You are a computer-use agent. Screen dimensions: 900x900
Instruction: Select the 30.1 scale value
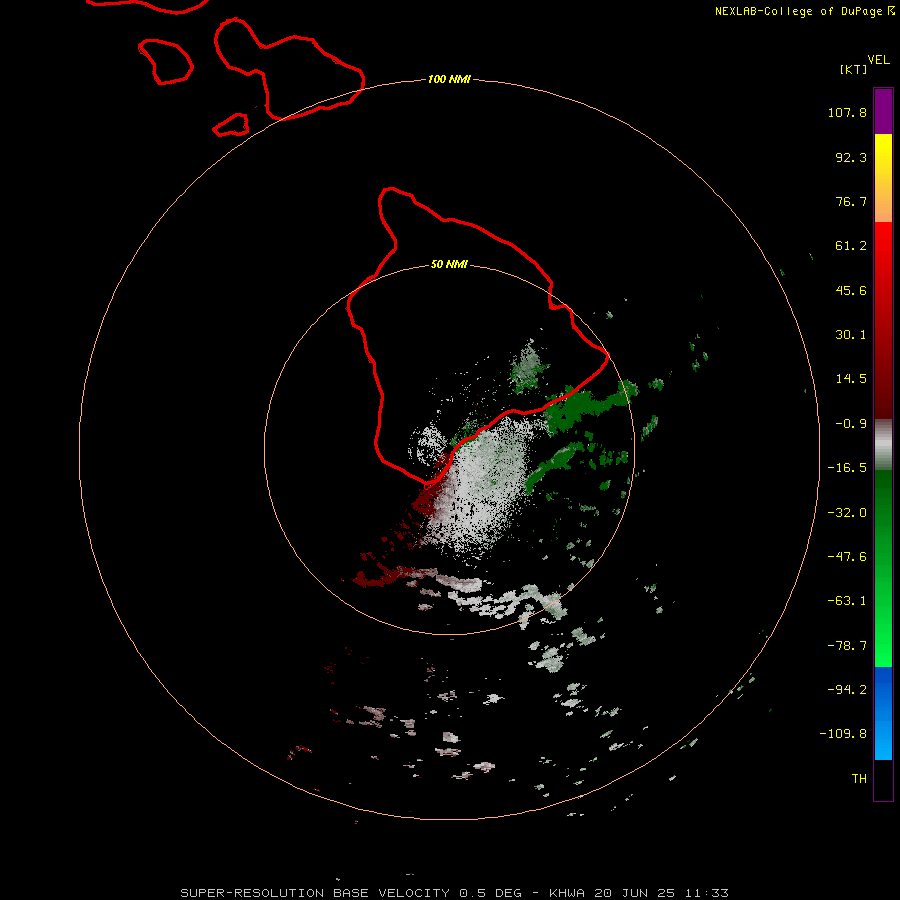851,335
